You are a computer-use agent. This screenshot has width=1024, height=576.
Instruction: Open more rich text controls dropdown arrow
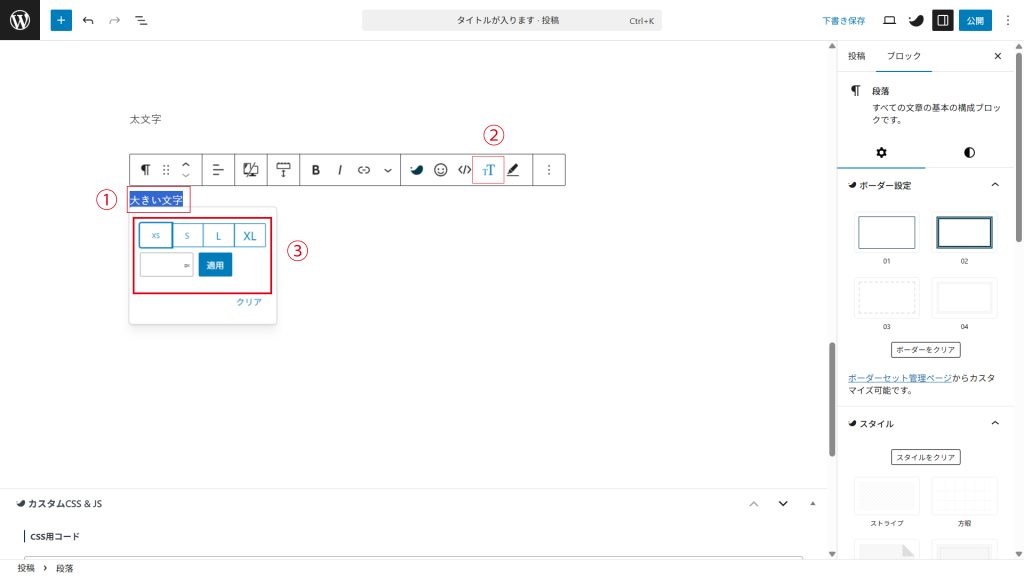(x=388, y=170)
